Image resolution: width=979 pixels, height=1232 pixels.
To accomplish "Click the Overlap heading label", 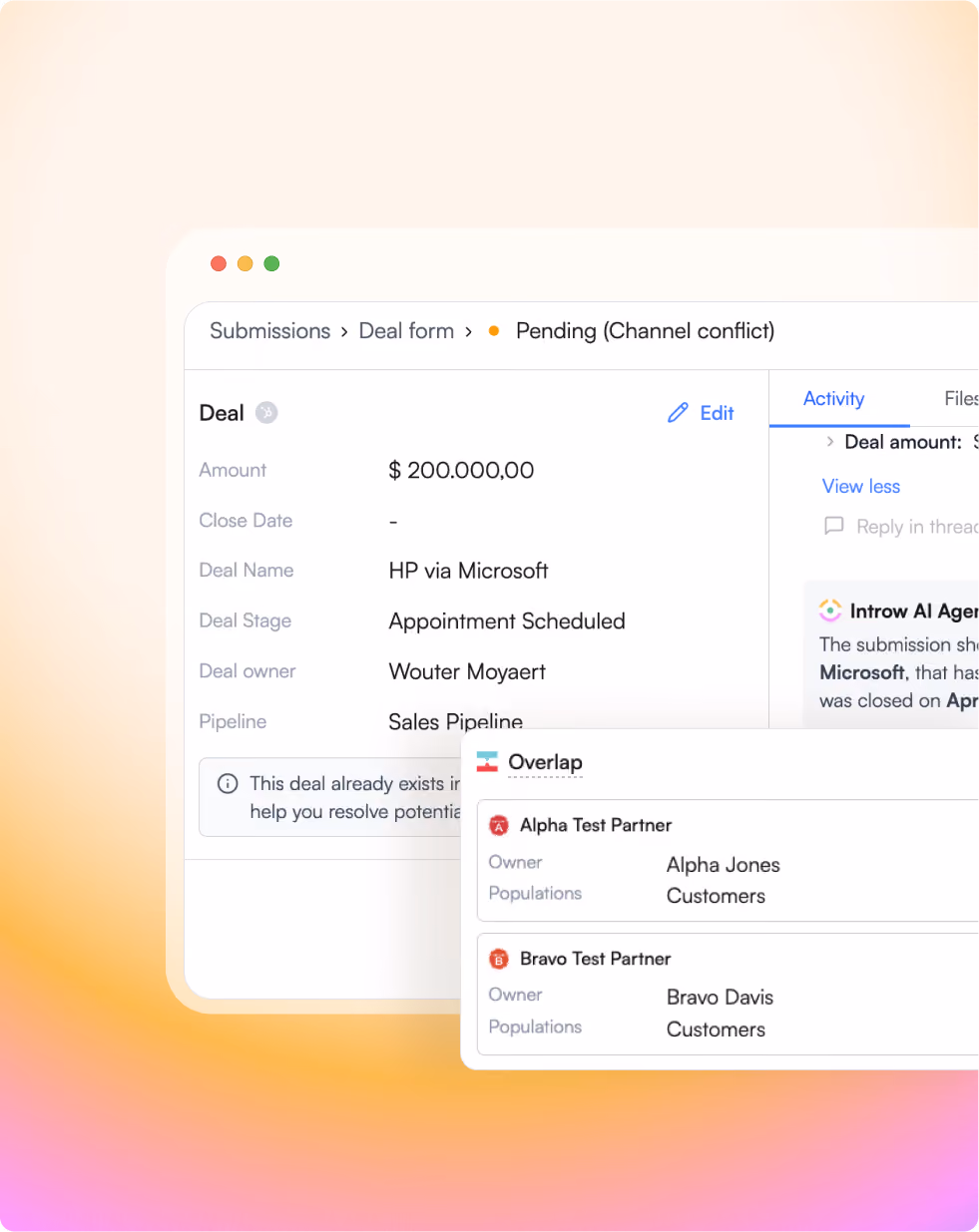I will (x=545, y=762).
